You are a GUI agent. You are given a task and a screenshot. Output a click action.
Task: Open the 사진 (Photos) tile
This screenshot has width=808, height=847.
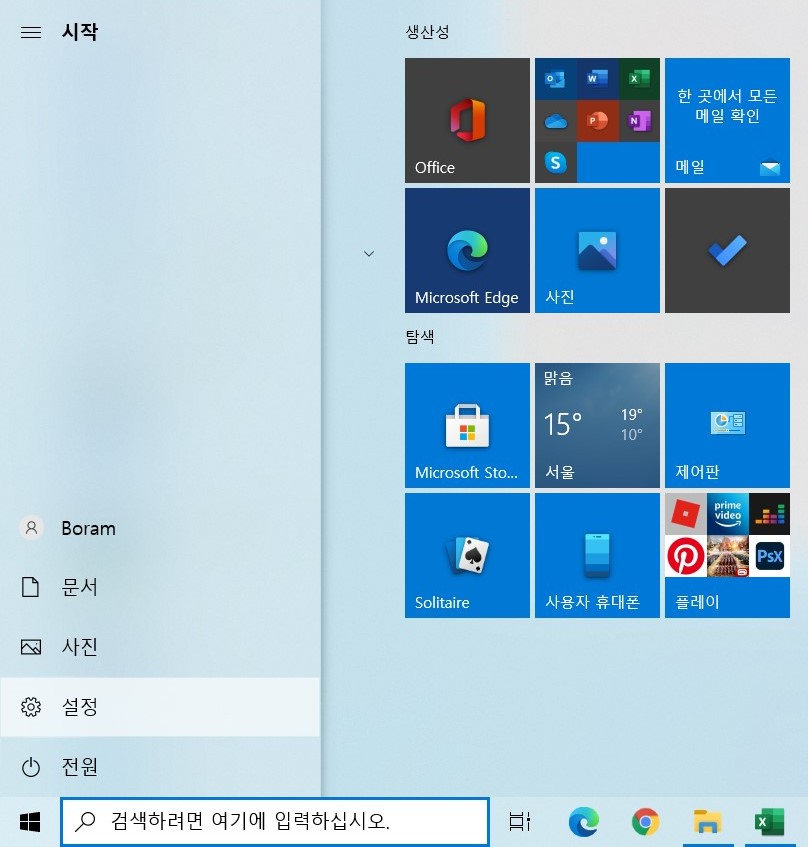click(597, 251)
